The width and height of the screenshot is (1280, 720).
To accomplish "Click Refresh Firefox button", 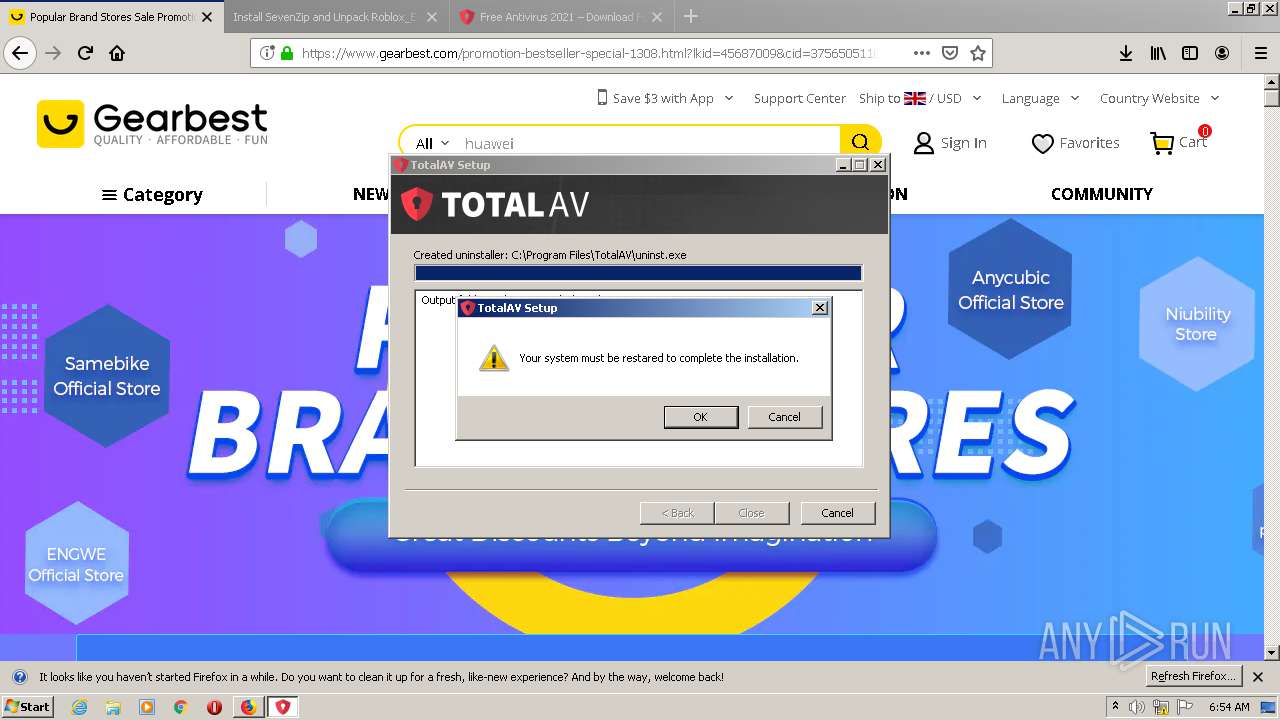I will pos(1194,676).
